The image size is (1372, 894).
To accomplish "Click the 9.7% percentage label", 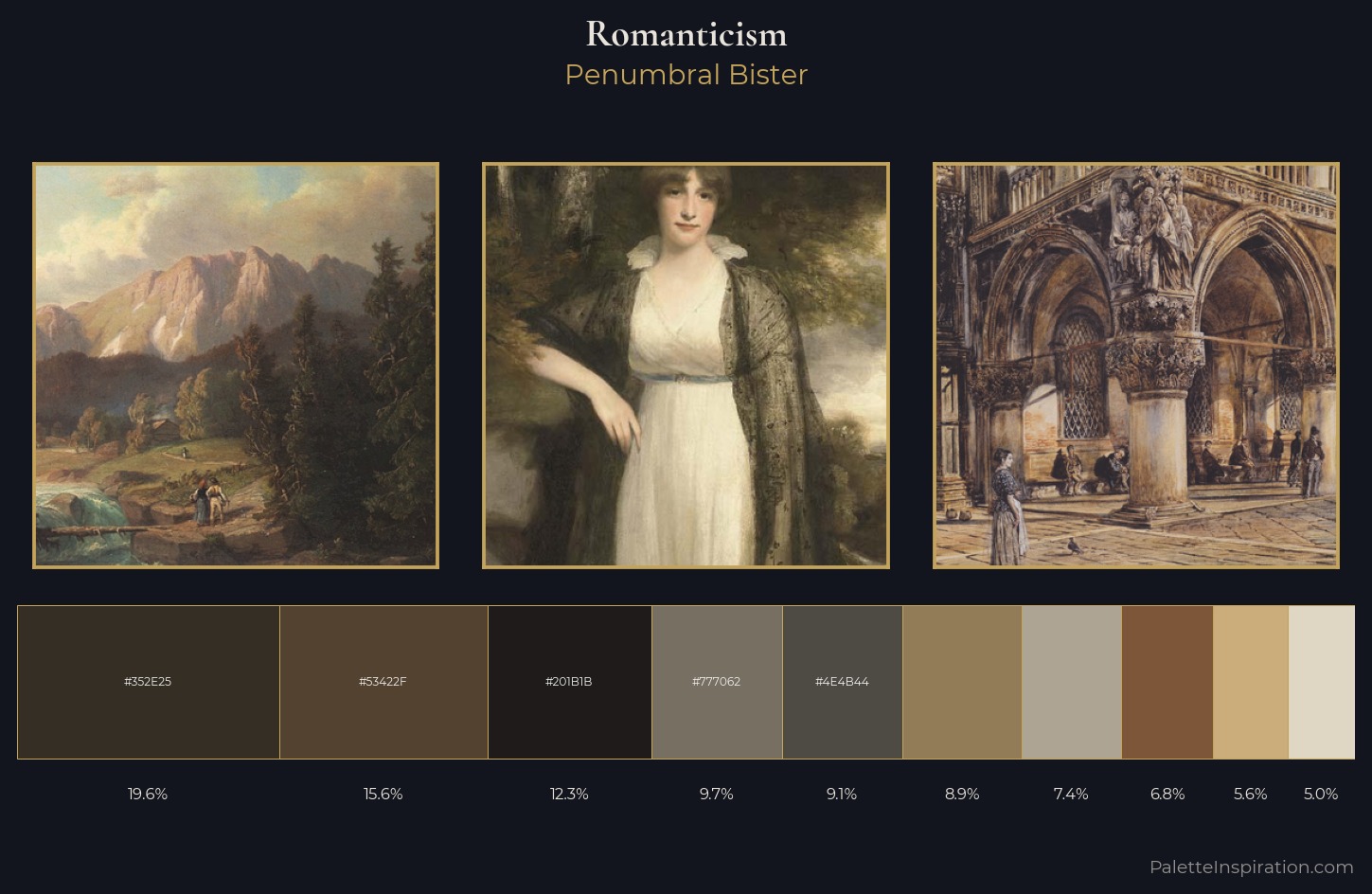I will pos(717,794).
